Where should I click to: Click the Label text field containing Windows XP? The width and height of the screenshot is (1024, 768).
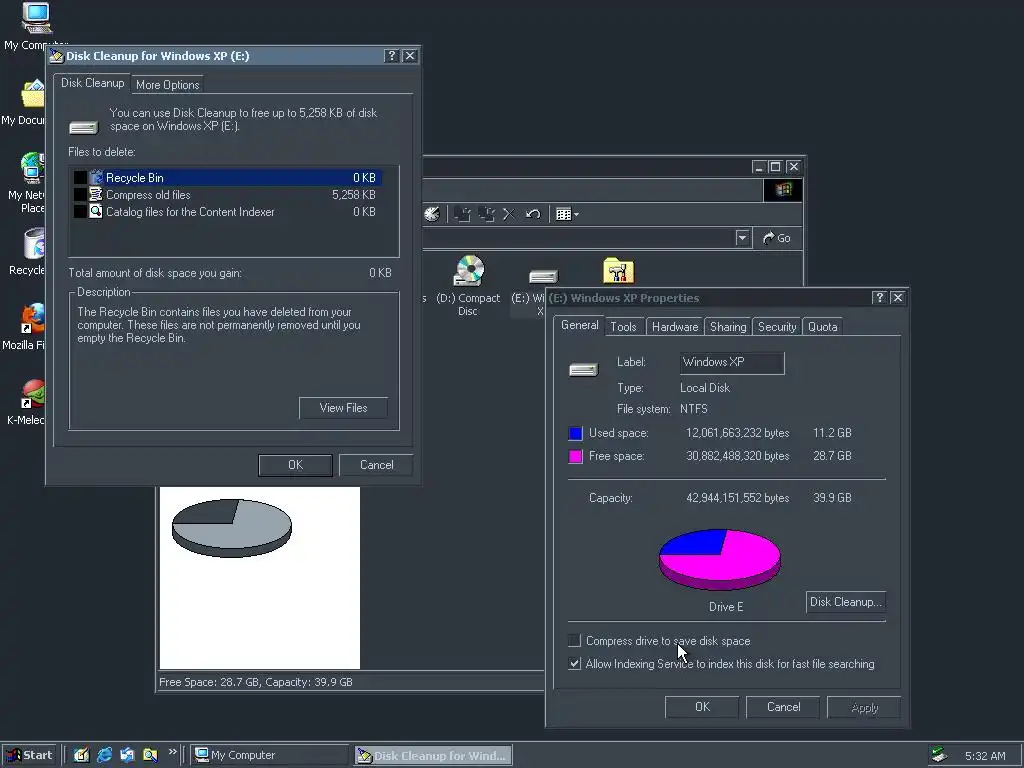click(732, 363)
